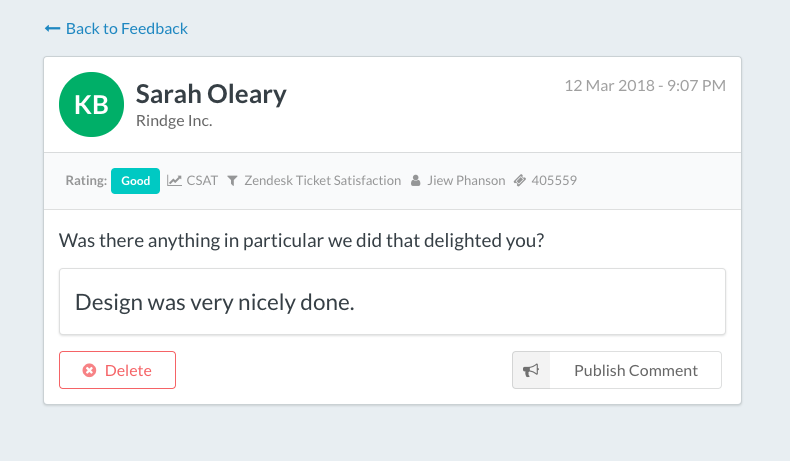Image resolution: width=790 pixels, height=461 pixels.
Task: Click the red X icon on Delete
Action: click(x=89, y=370)
